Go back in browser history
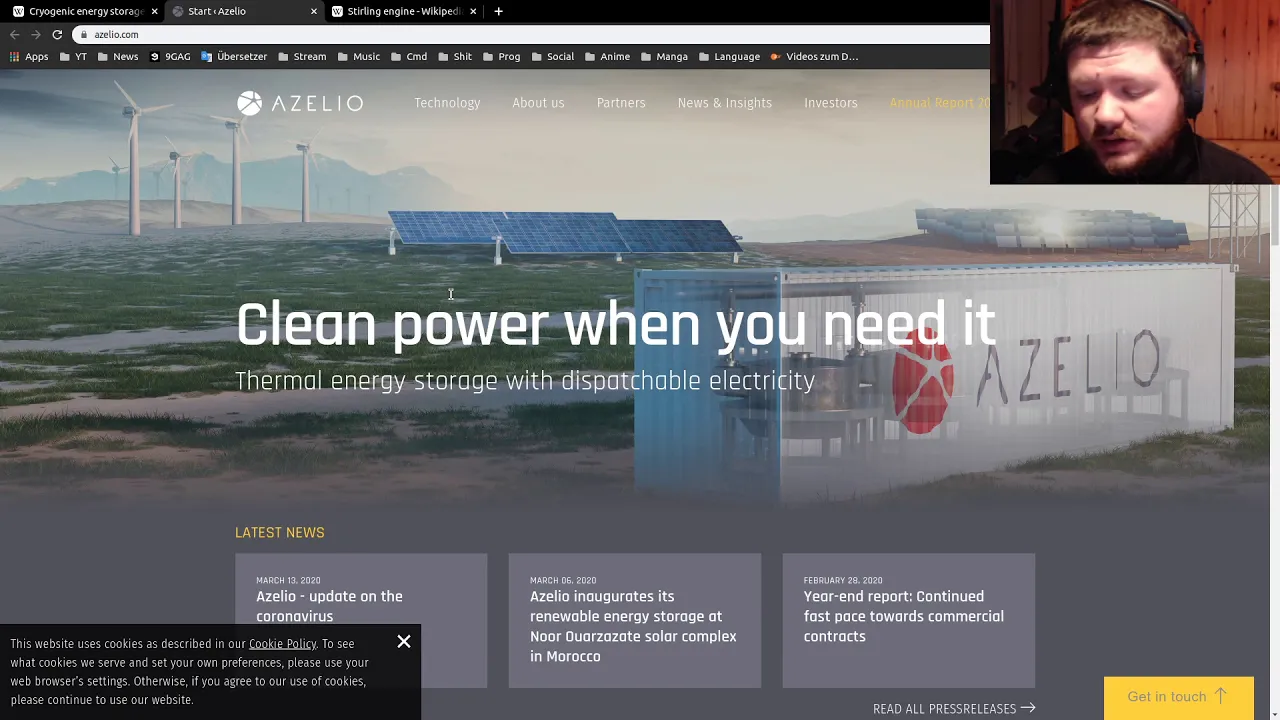Screen dimensions: 1280x720 tap(15, 34)
